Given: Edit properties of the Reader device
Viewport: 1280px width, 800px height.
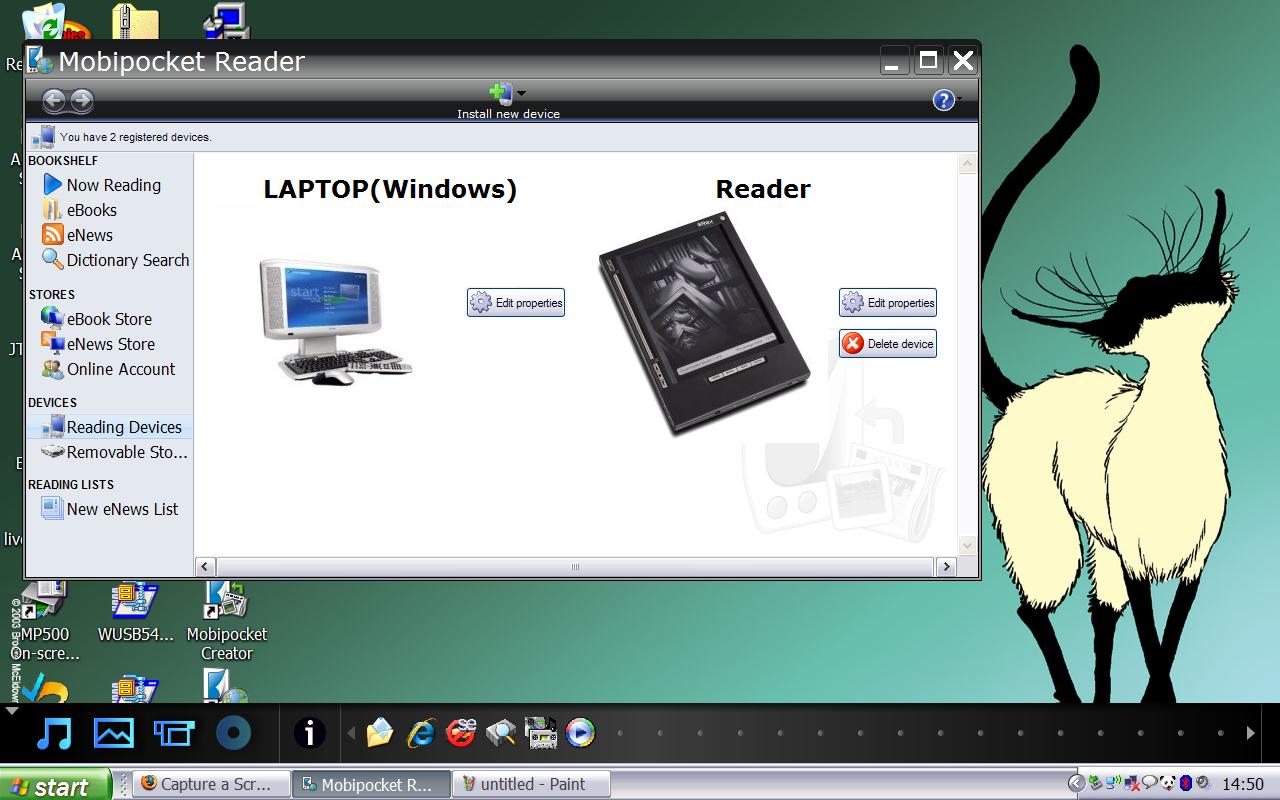Looking at the screenshot, I should (x=888, y=303).
